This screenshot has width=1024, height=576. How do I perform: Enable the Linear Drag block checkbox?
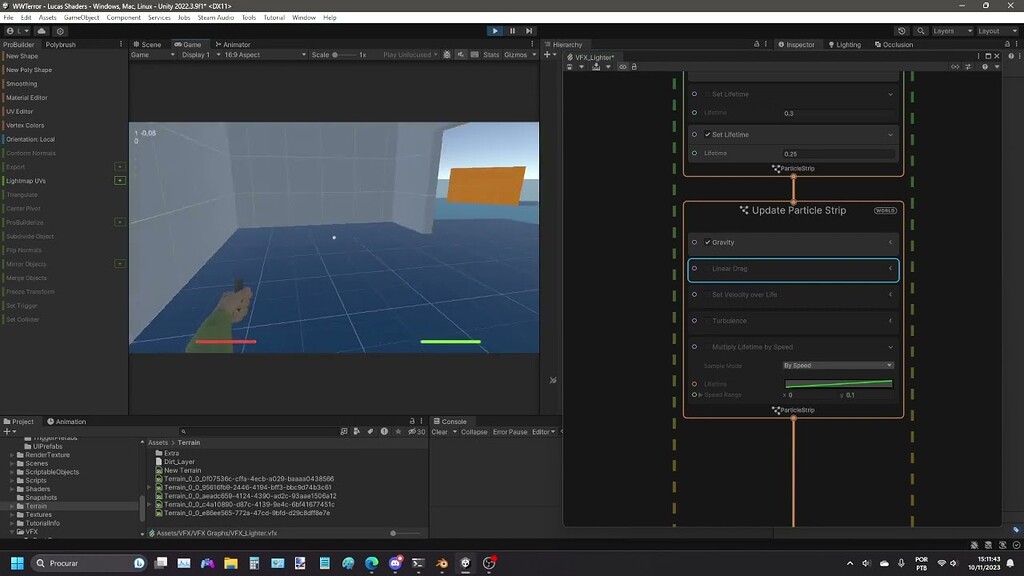pyautogui.click(x=707, y=268)
